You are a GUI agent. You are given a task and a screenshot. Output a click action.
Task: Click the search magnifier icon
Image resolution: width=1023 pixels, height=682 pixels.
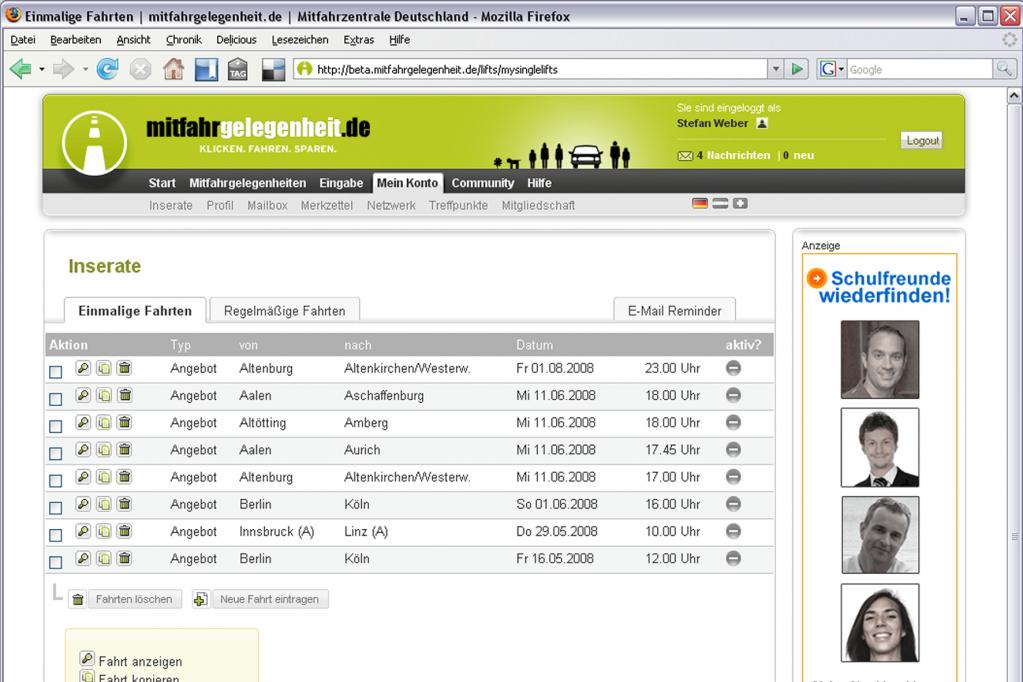[1004, 69]
